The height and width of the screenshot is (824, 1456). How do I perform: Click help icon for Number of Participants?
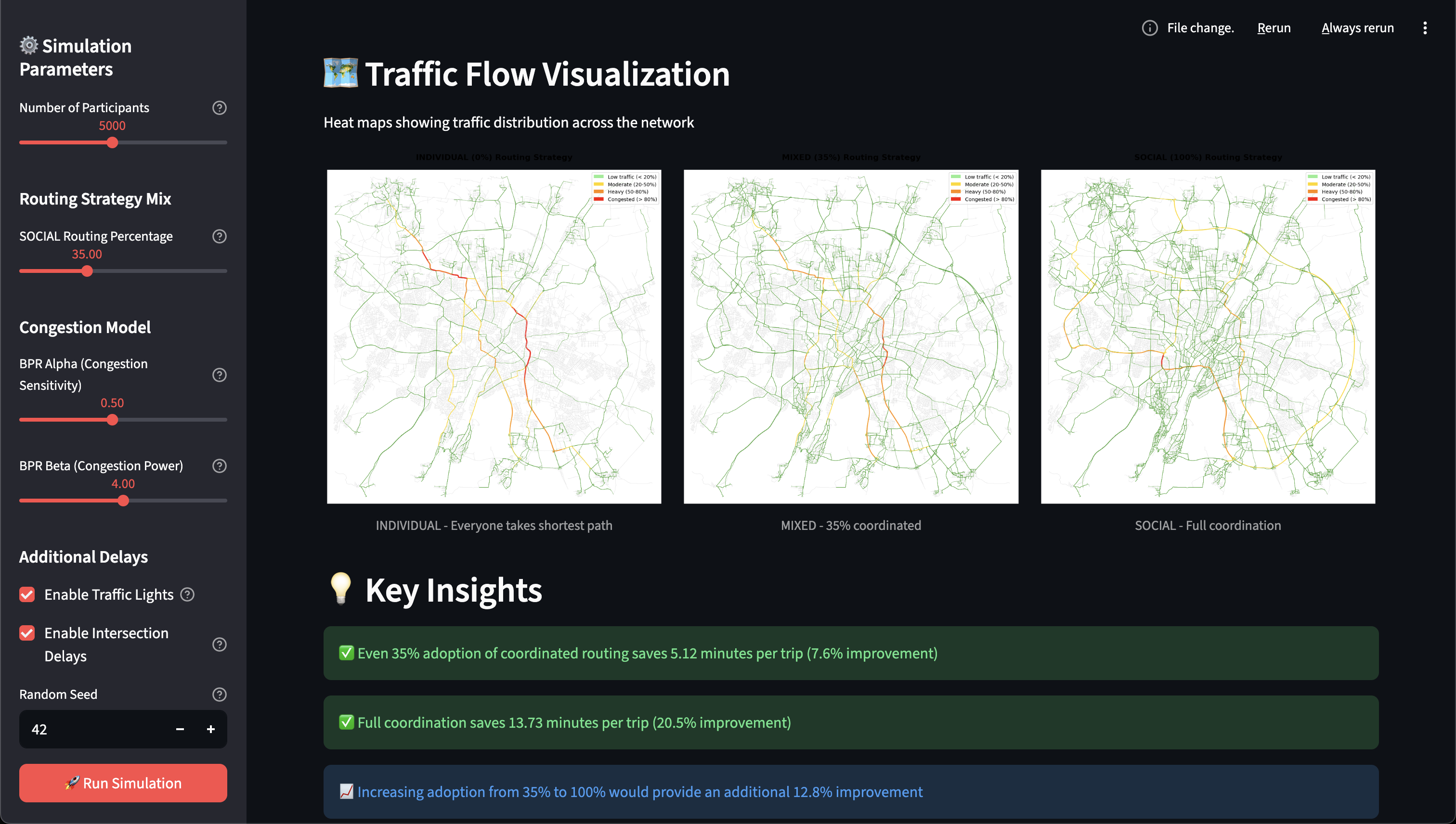point(219,107)
